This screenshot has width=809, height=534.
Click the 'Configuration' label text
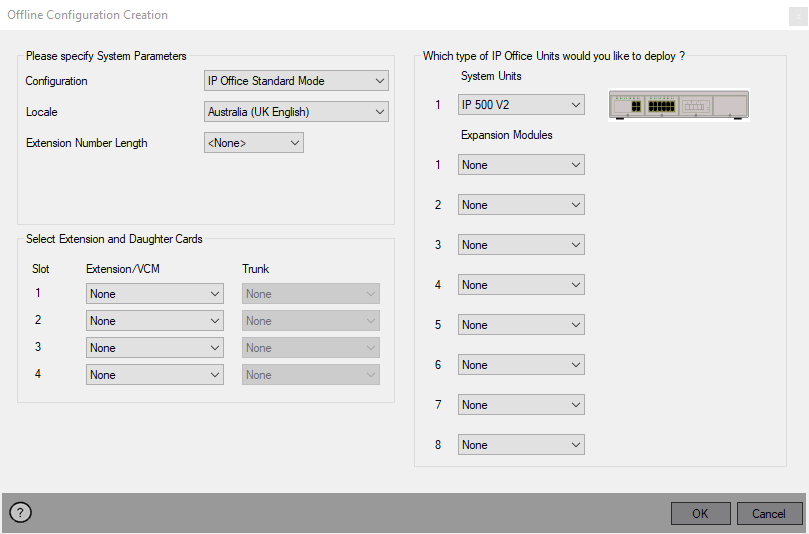click(x=56, y=81)
